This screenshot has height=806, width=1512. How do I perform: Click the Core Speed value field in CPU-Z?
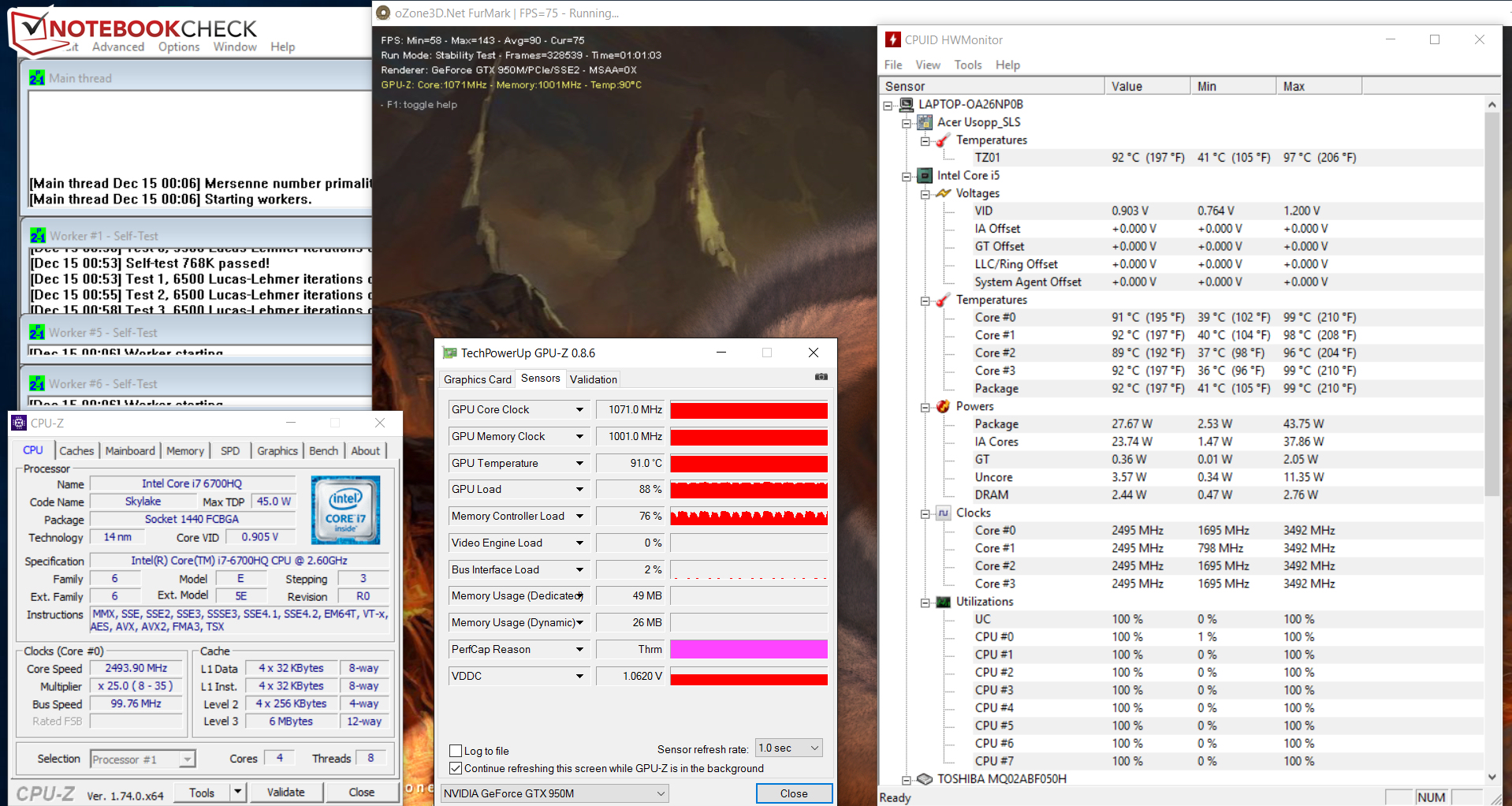[x=136, y=668]
